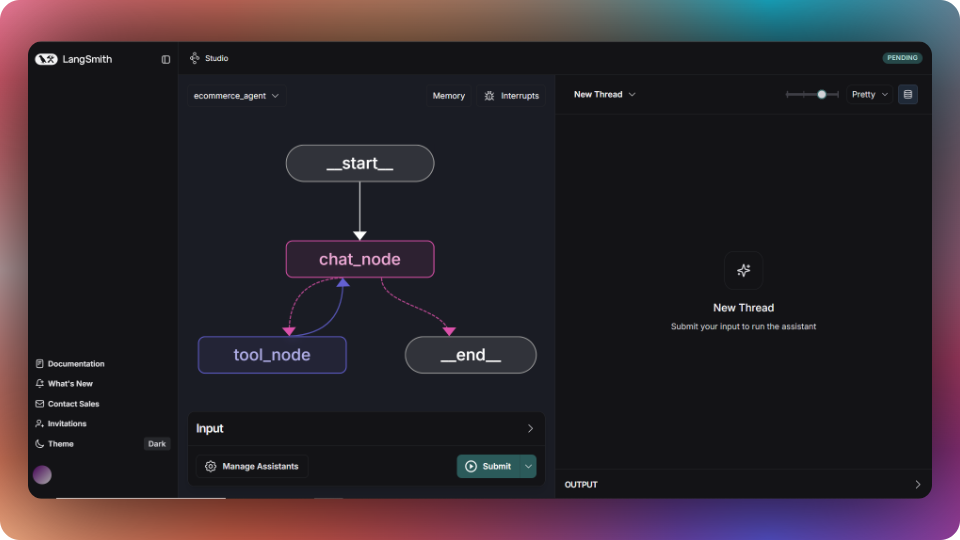Collapse the sidebar with the panel icon
The image size is (960, 540).
[166, 59]
